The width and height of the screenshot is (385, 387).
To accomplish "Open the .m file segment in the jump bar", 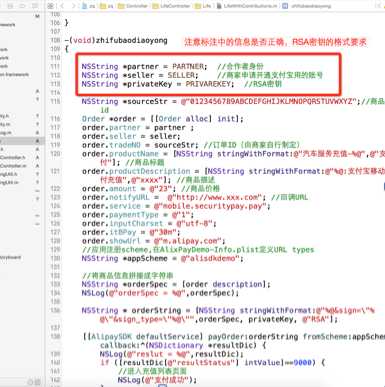I will (x=247, y=6).
